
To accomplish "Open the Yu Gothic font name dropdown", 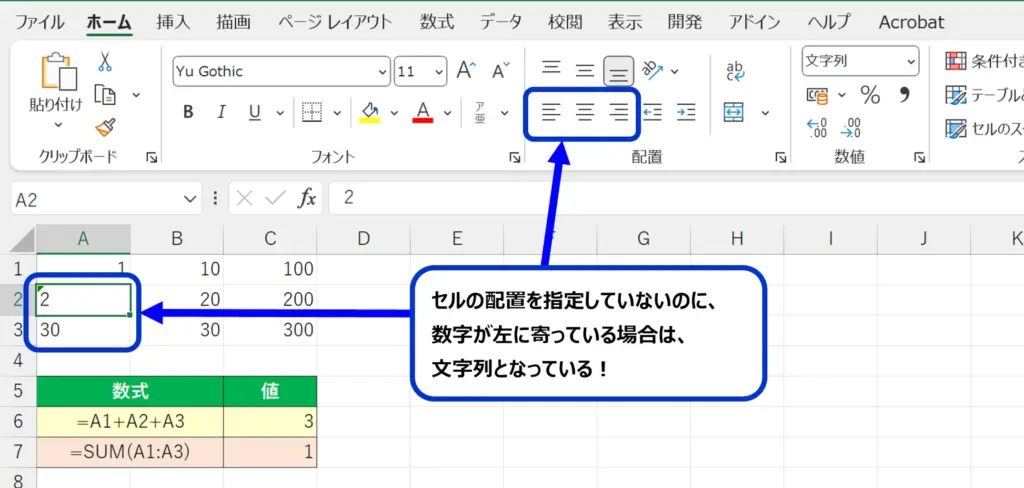I will pyautogui.click(x=383, y=71).
